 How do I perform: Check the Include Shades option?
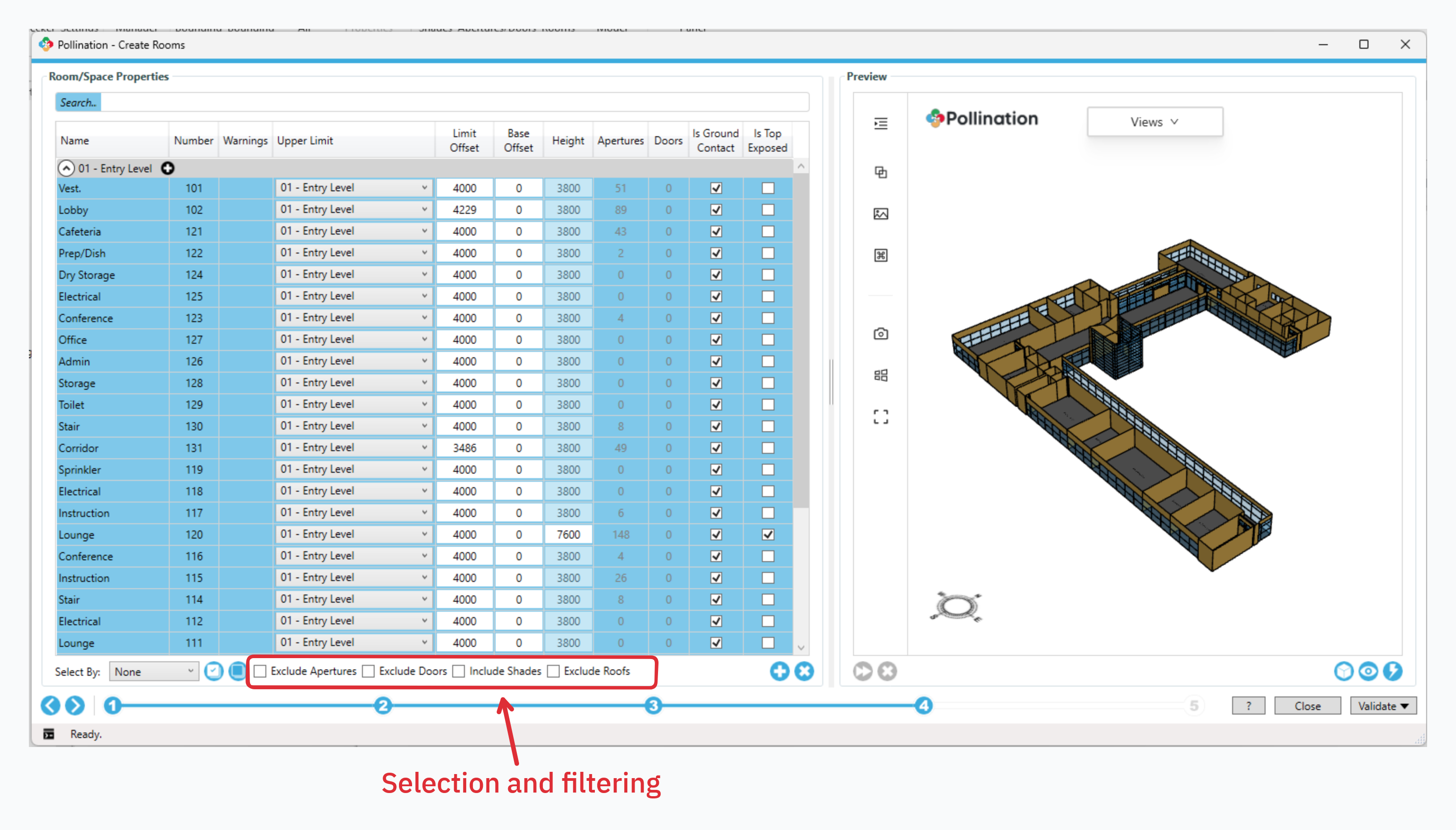coord(459,671)
